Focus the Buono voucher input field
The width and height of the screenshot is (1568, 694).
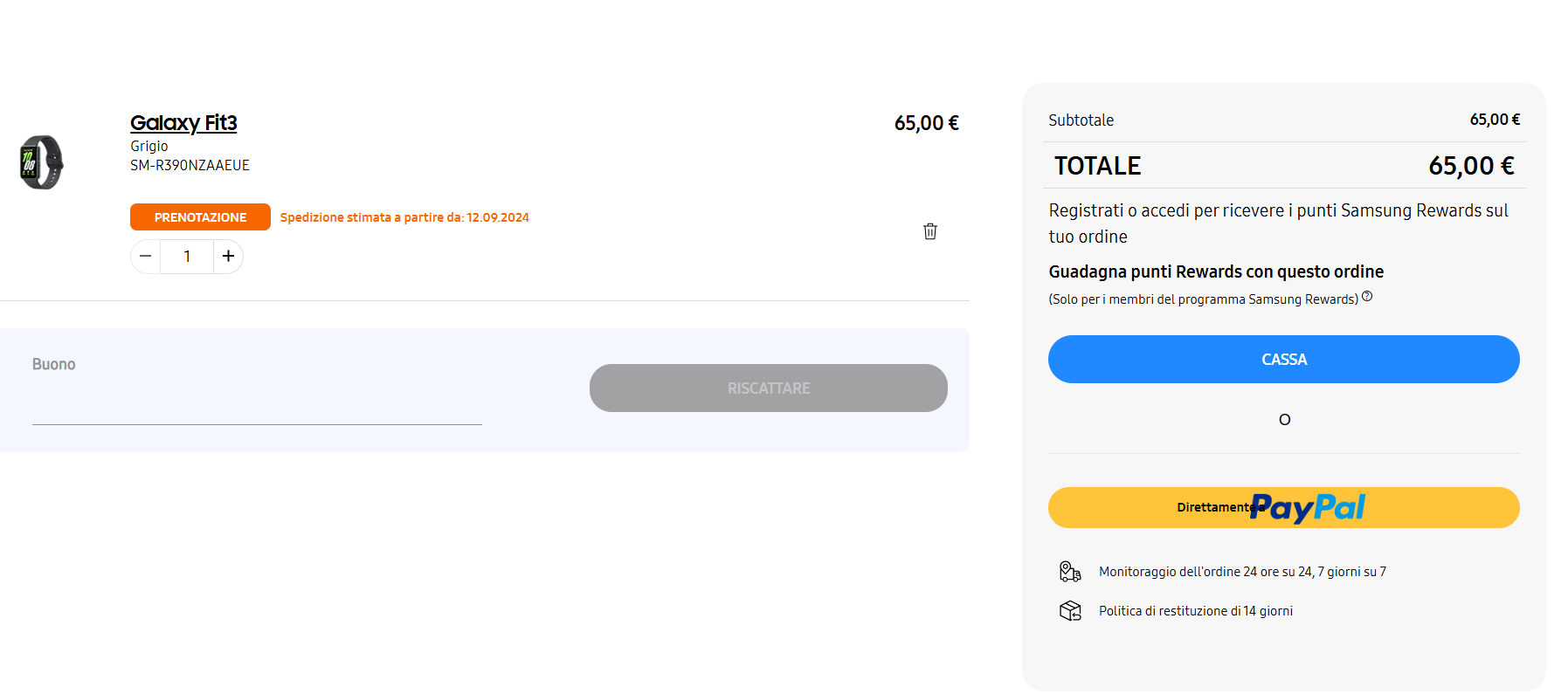click(257, 404)
